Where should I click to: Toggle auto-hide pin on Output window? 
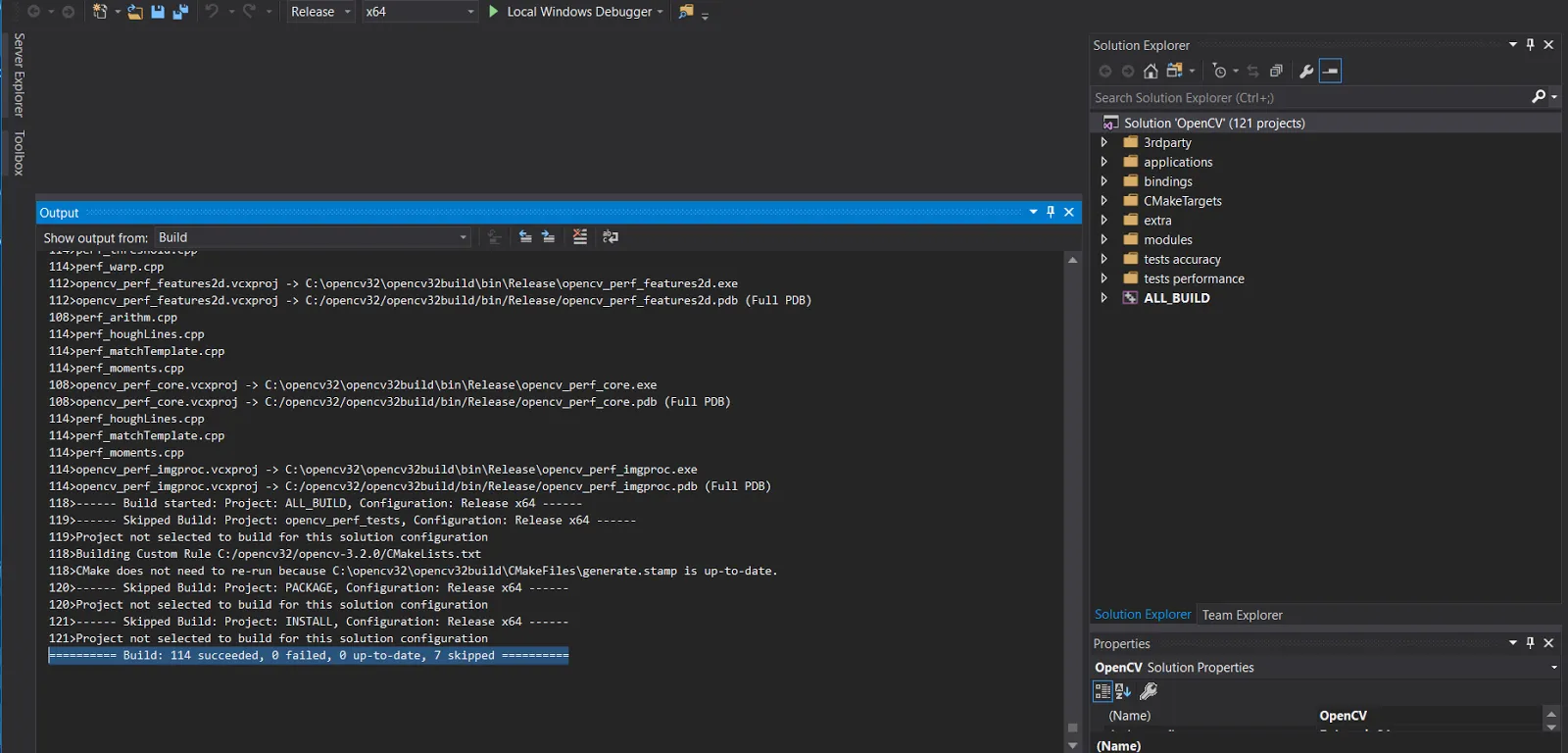click(1051, 212)
